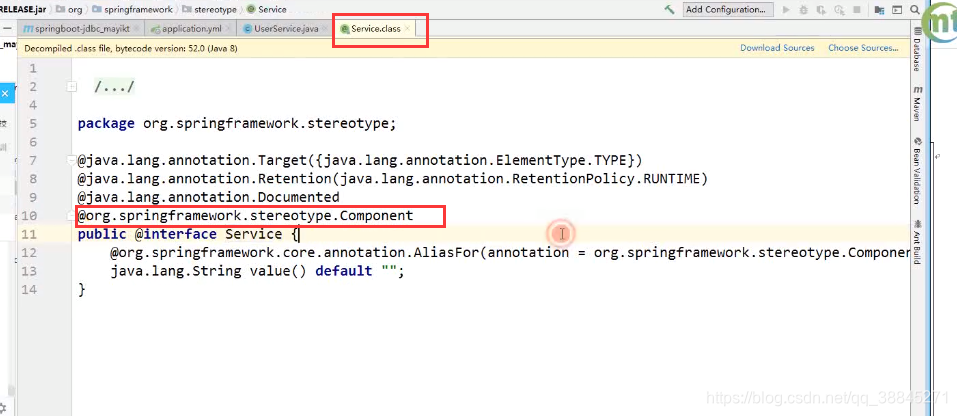
Task: Open Project Structure icon
Action: (879, 10)
